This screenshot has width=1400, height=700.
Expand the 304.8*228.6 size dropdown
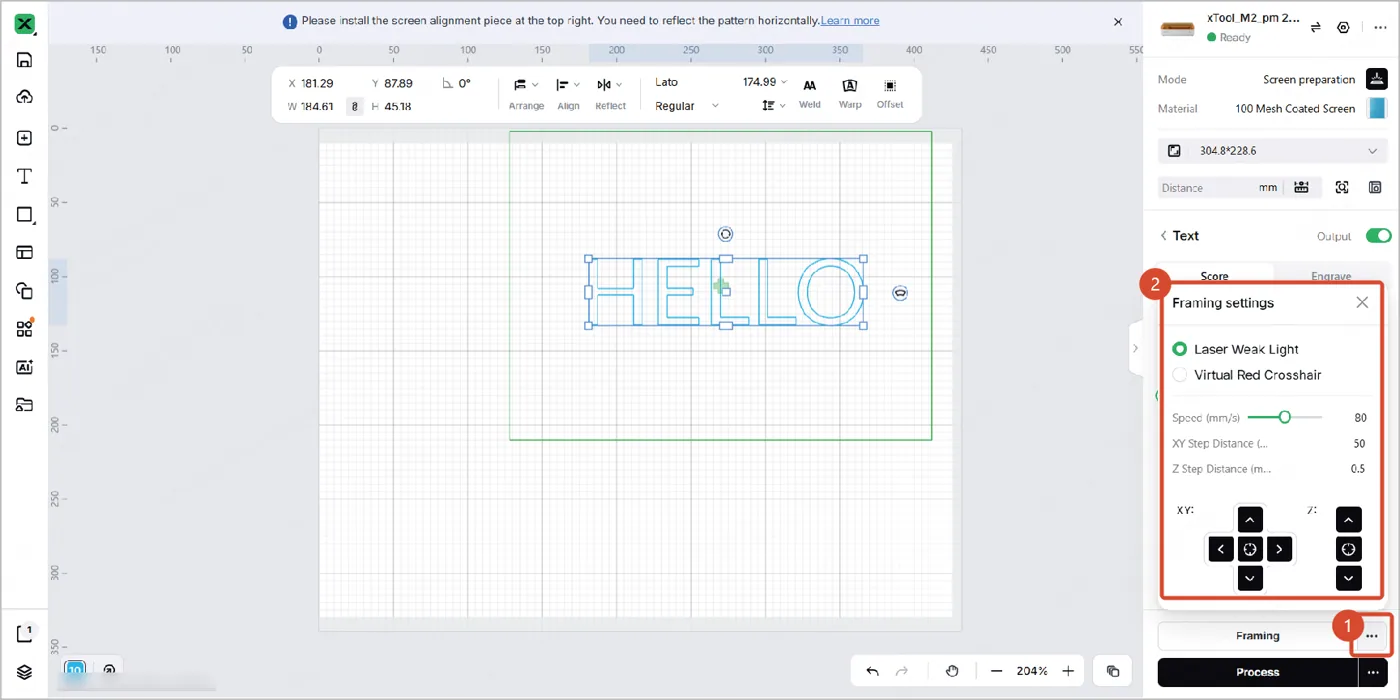pos(1273,151)
